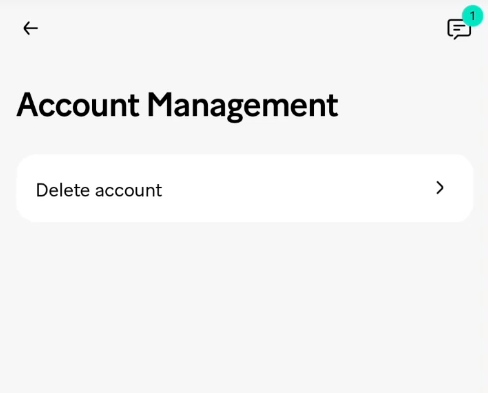
Task: Navigate back from Account Management page
Action: tap(30, 28)
